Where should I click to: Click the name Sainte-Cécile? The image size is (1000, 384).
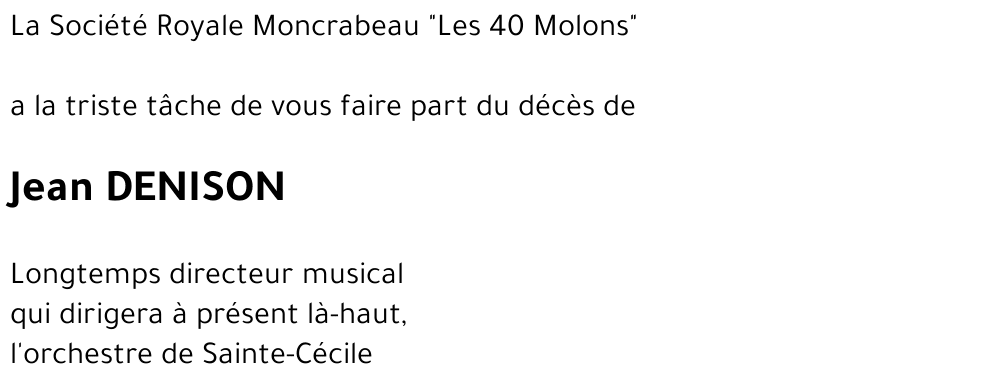point(288,354)
